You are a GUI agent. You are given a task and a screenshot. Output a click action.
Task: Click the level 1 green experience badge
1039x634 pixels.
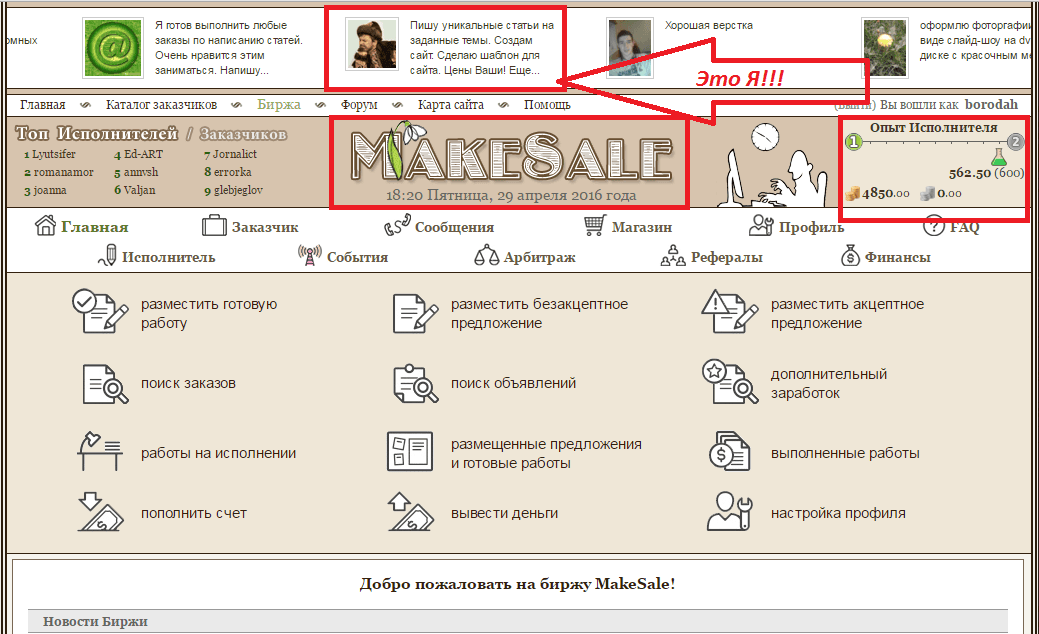(853, 141)
